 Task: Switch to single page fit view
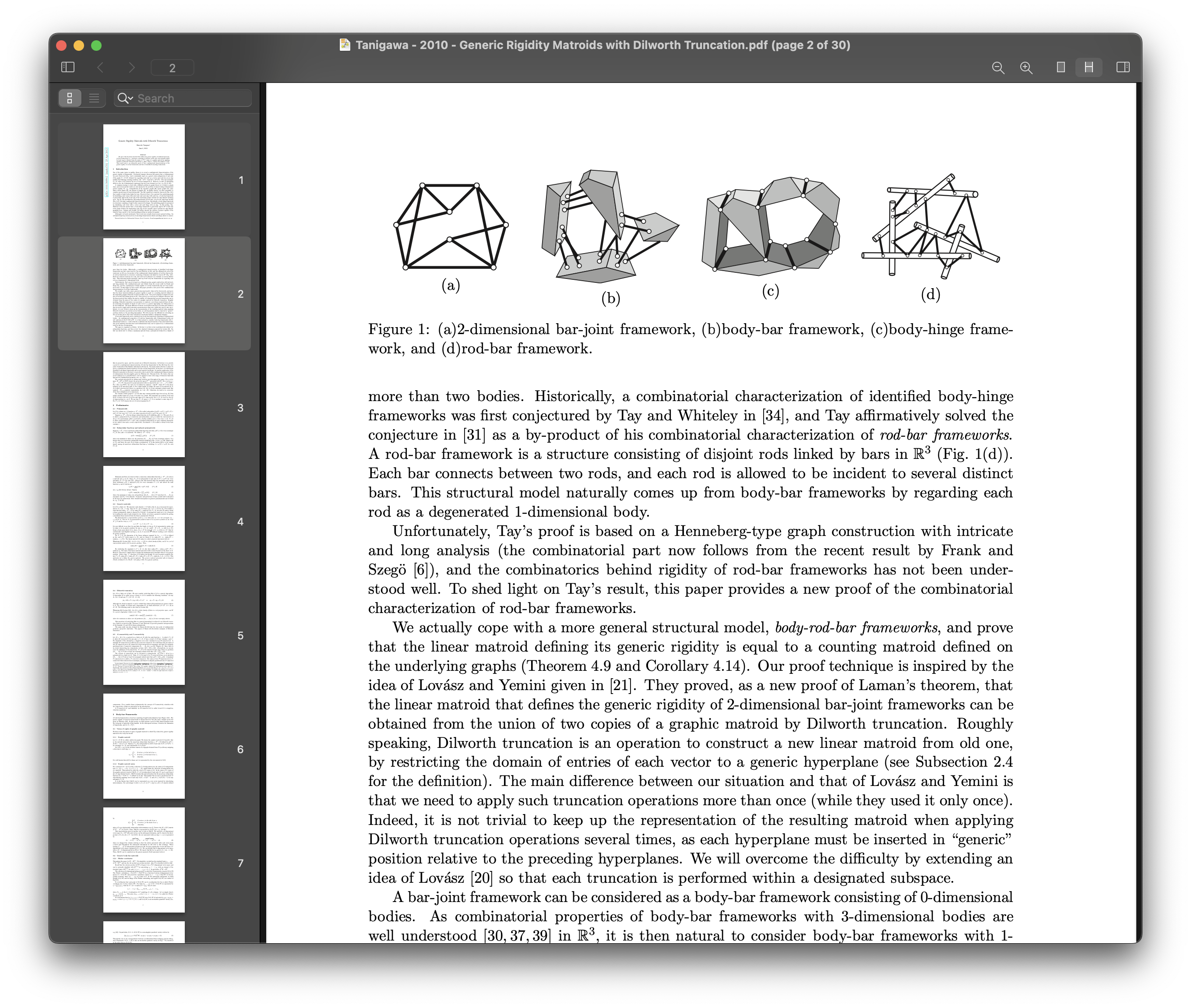(x=1061, y=67)
